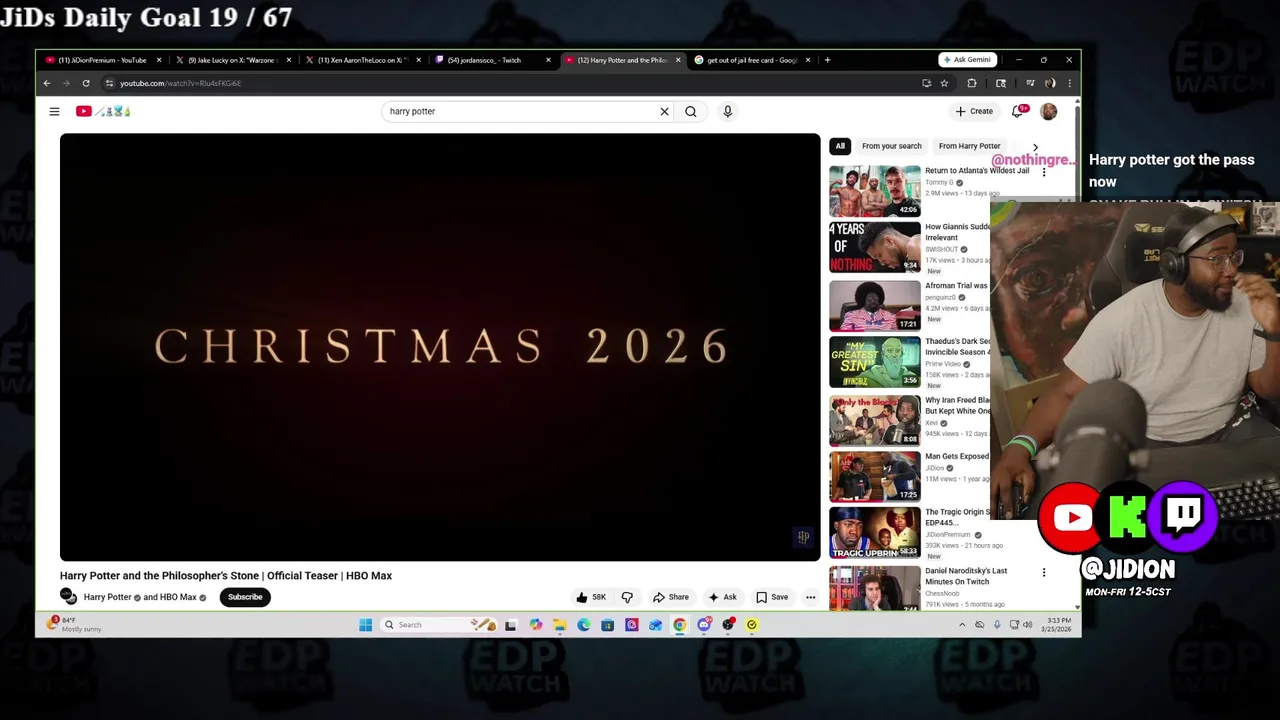Viewport: 1280px width, 720px height.
Task: Switch to Jake Lucky on X tab
Action: pyautogui.click(x=236, y=60)
